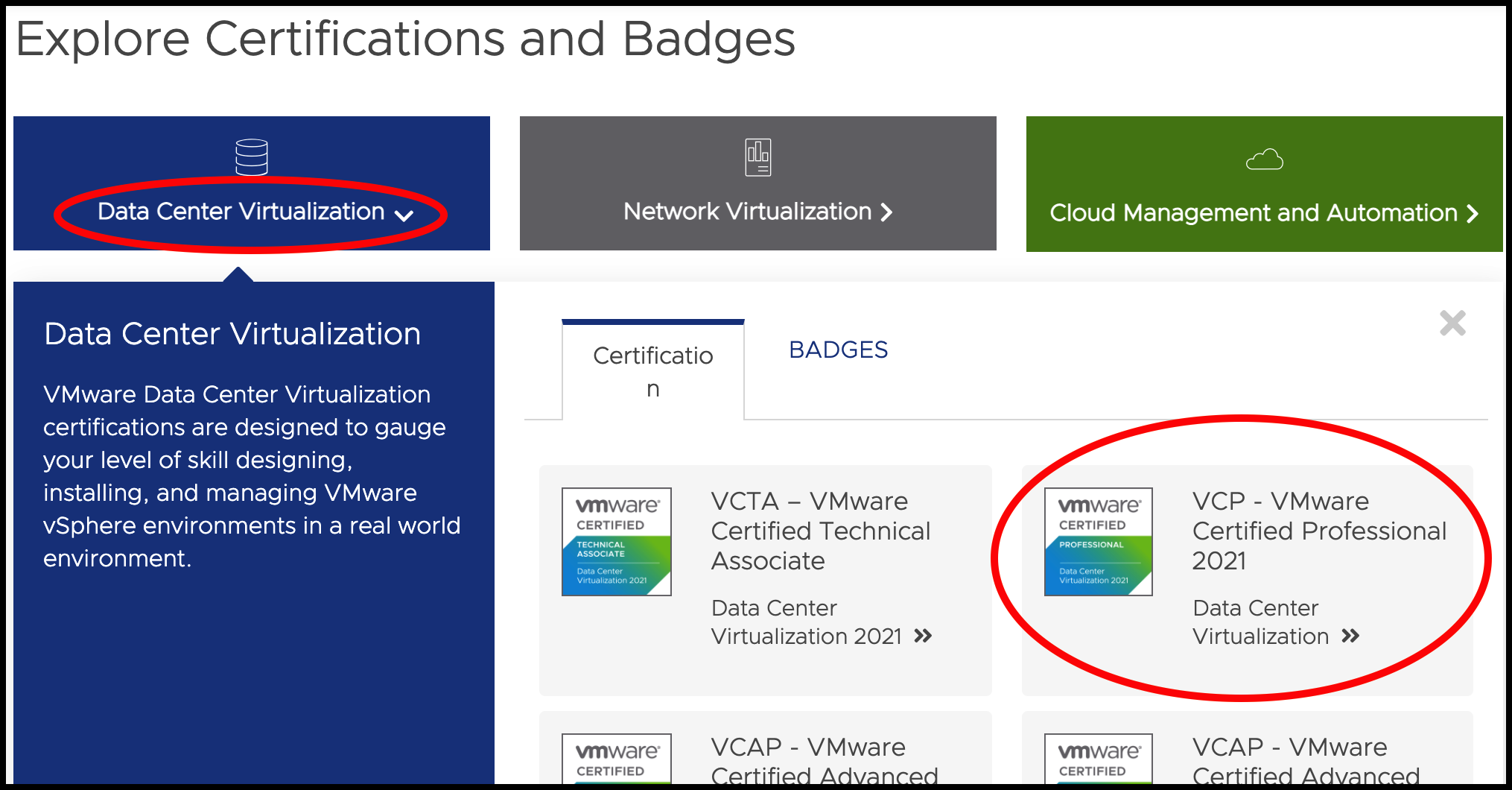This screenshot has height=790, width=1512.
Task: Open the VCTA Certified Technical Associate details
Action: pyautogui.click(x=820, y=531)
